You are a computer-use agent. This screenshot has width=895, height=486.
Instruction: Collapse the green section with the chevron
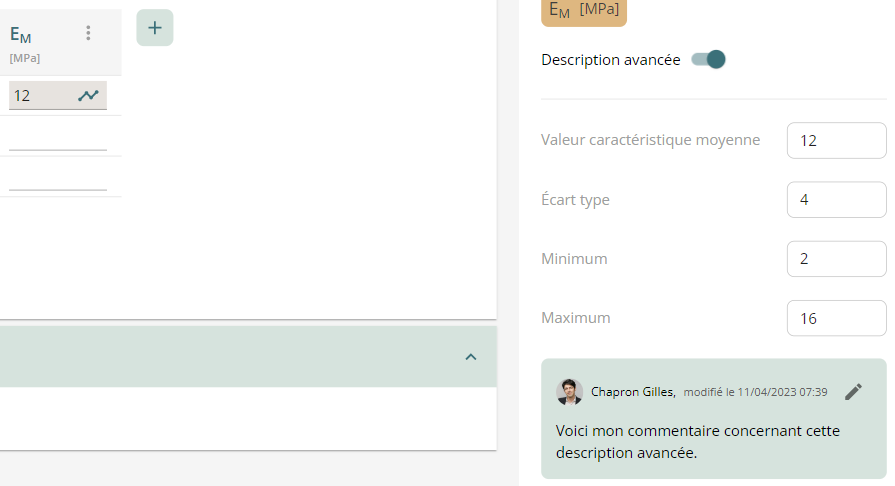471,357
